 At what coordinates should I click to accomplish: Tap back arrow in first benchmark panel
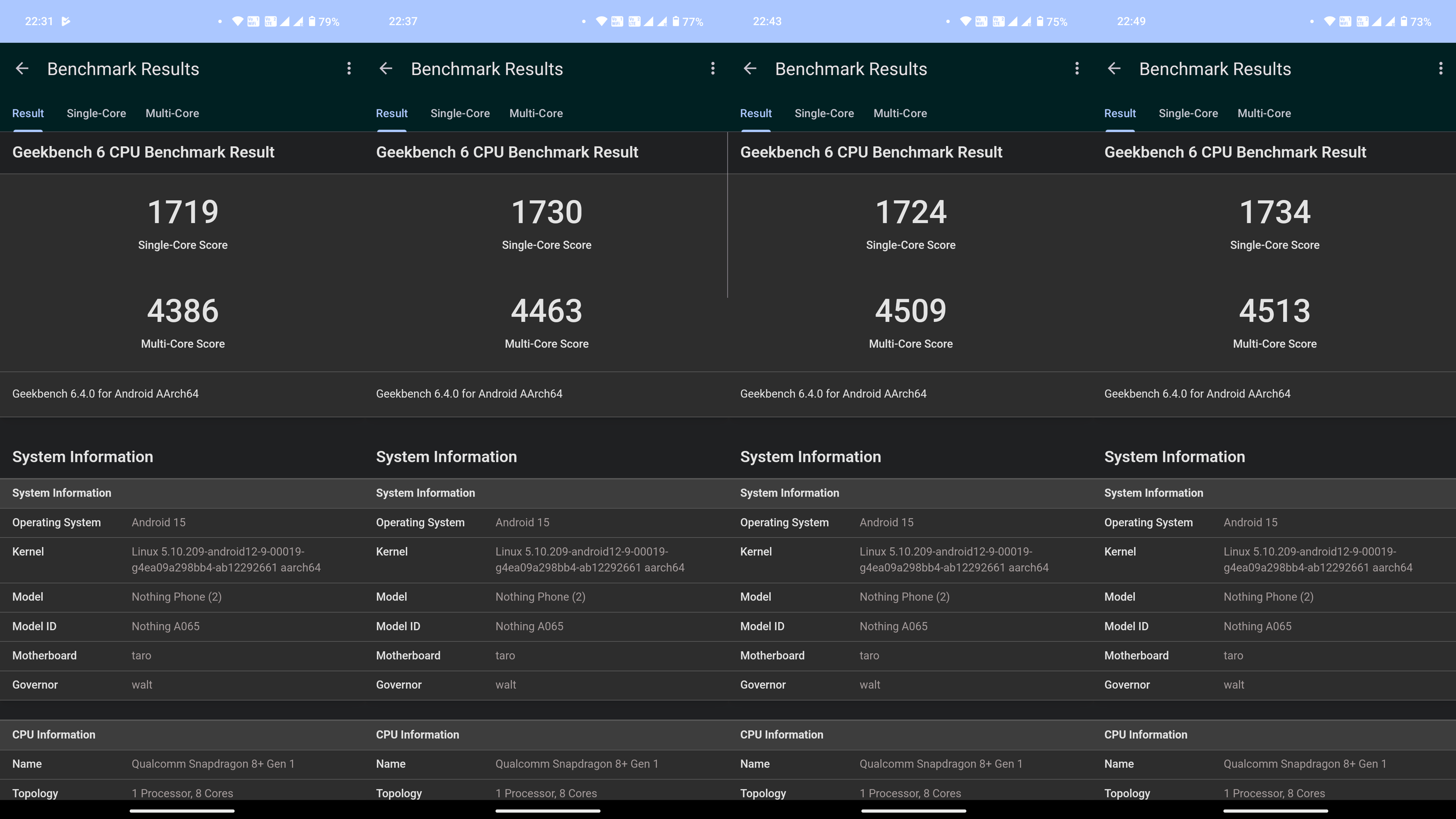click(22, 68)
